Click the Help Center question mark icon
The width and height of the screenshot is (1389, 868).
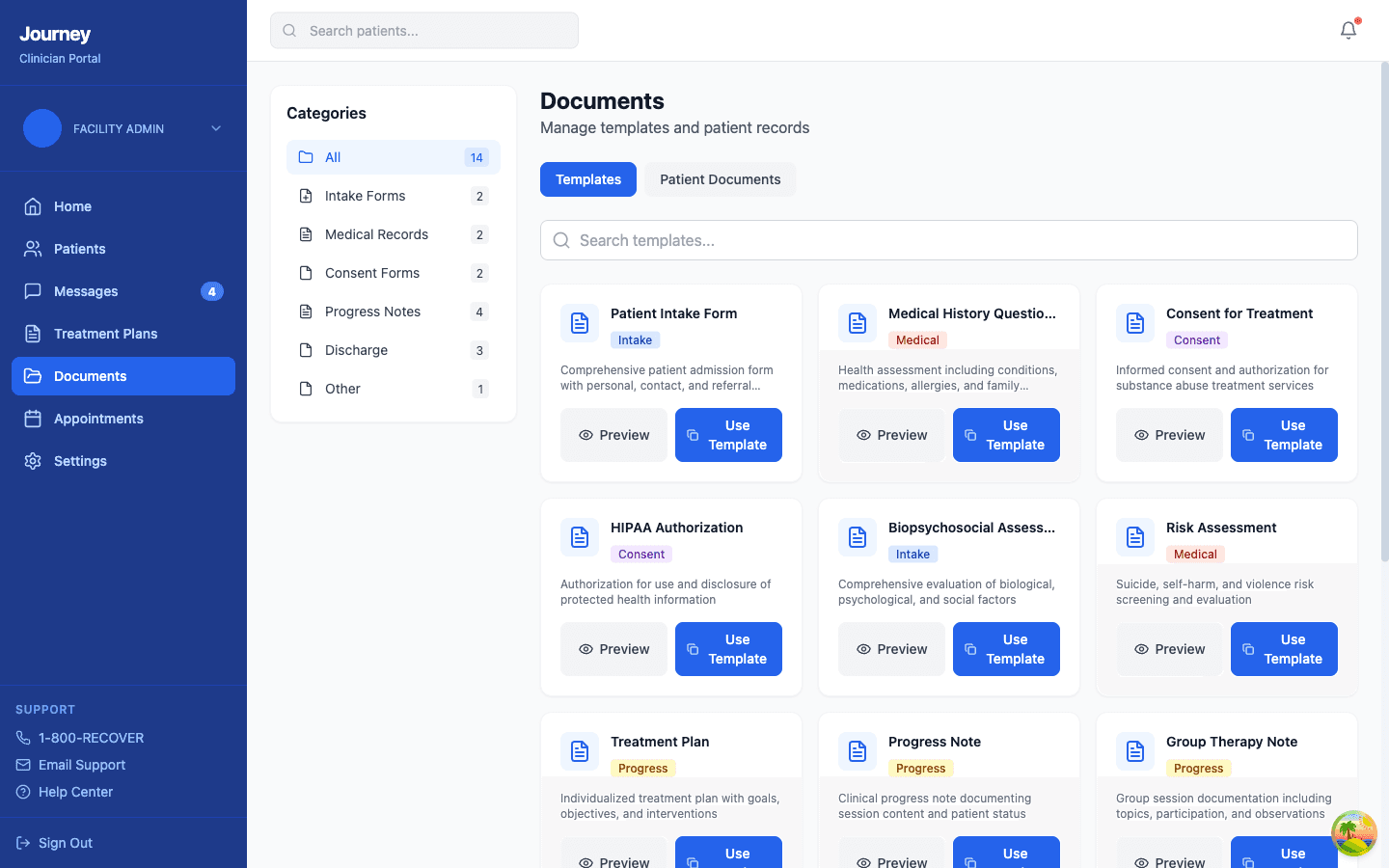pyautogui.click(x=22, y=792)
